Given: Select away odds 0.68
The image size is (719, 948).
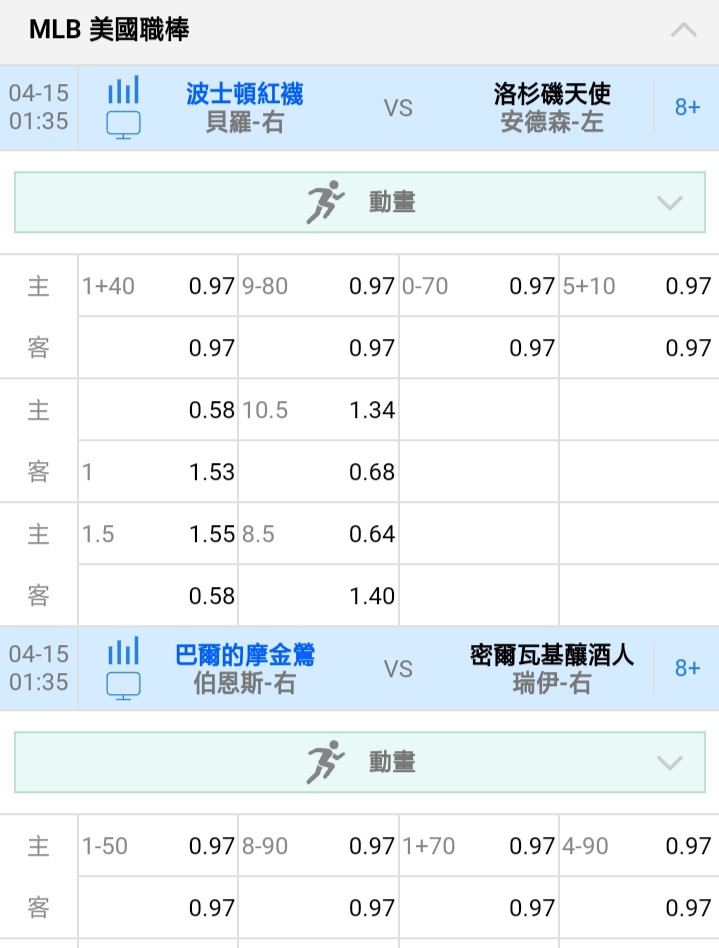Looking at the screenshot, I should 319,472.
